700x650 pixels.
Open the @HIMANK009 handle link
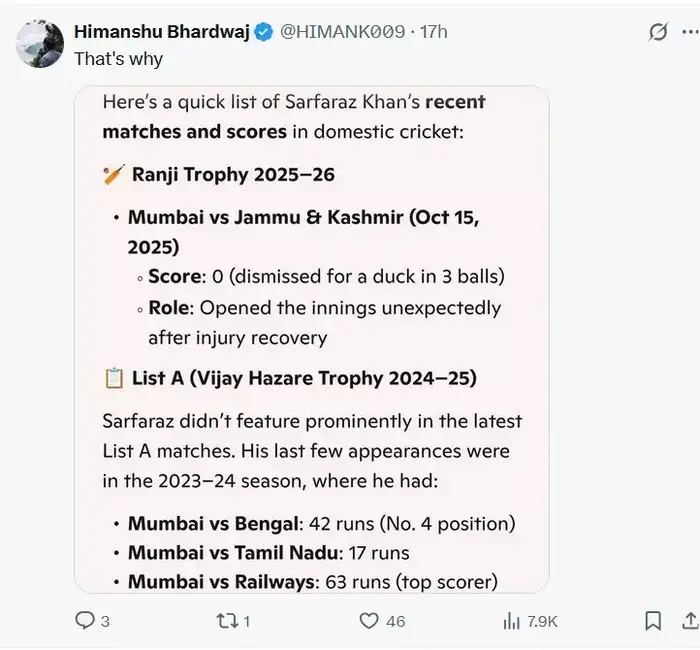[343, 32]
